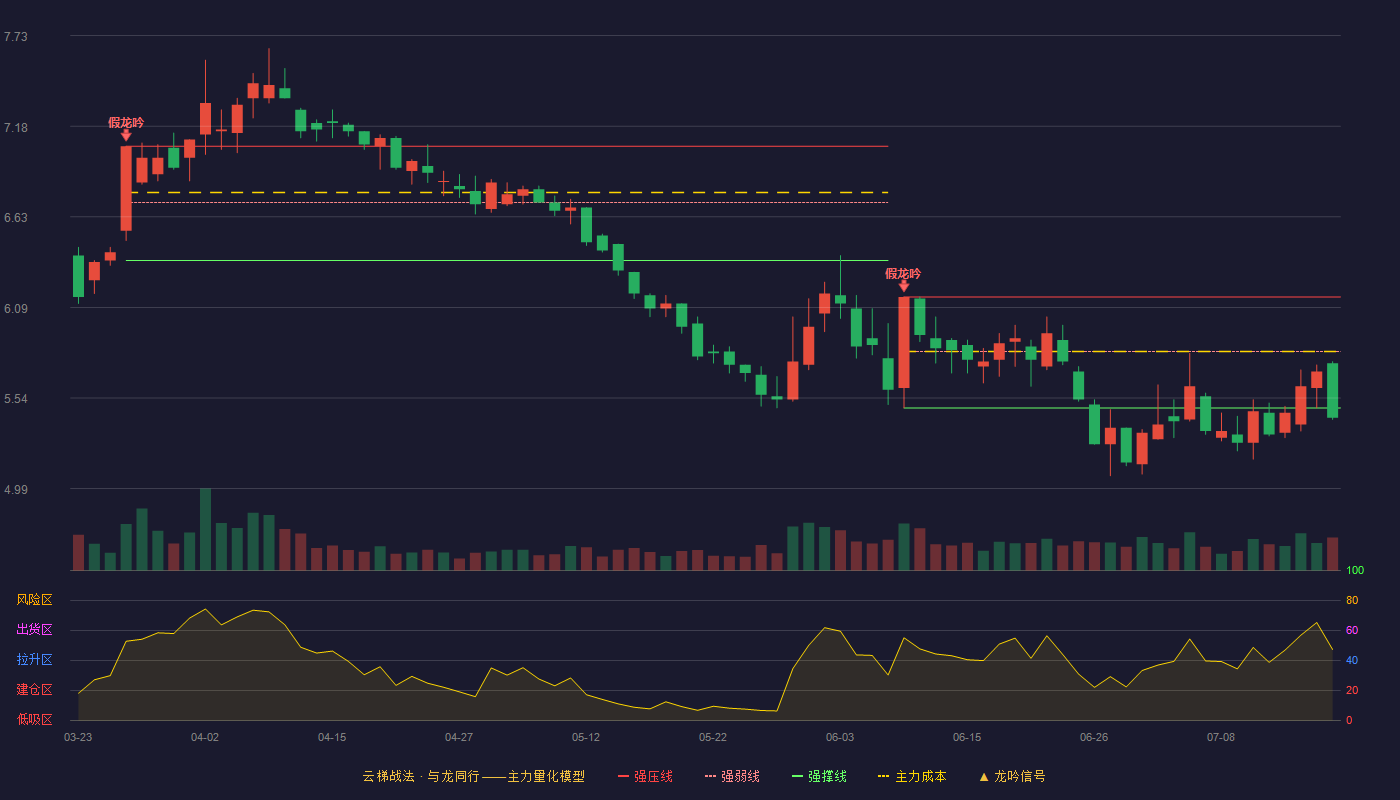Click the 03-23 date label
The image size is (1400, 800).
pos(78,737)
